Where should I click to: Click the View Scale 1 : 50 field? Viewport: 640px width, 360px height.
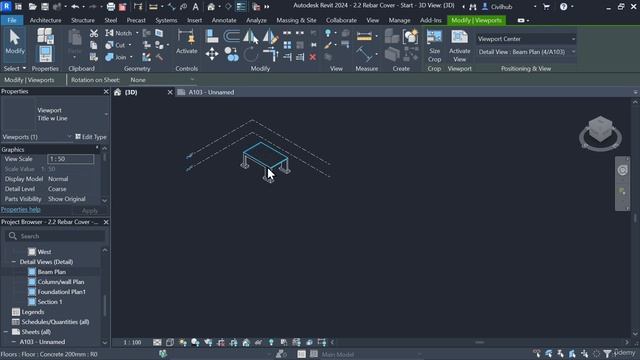pos(71,159)
